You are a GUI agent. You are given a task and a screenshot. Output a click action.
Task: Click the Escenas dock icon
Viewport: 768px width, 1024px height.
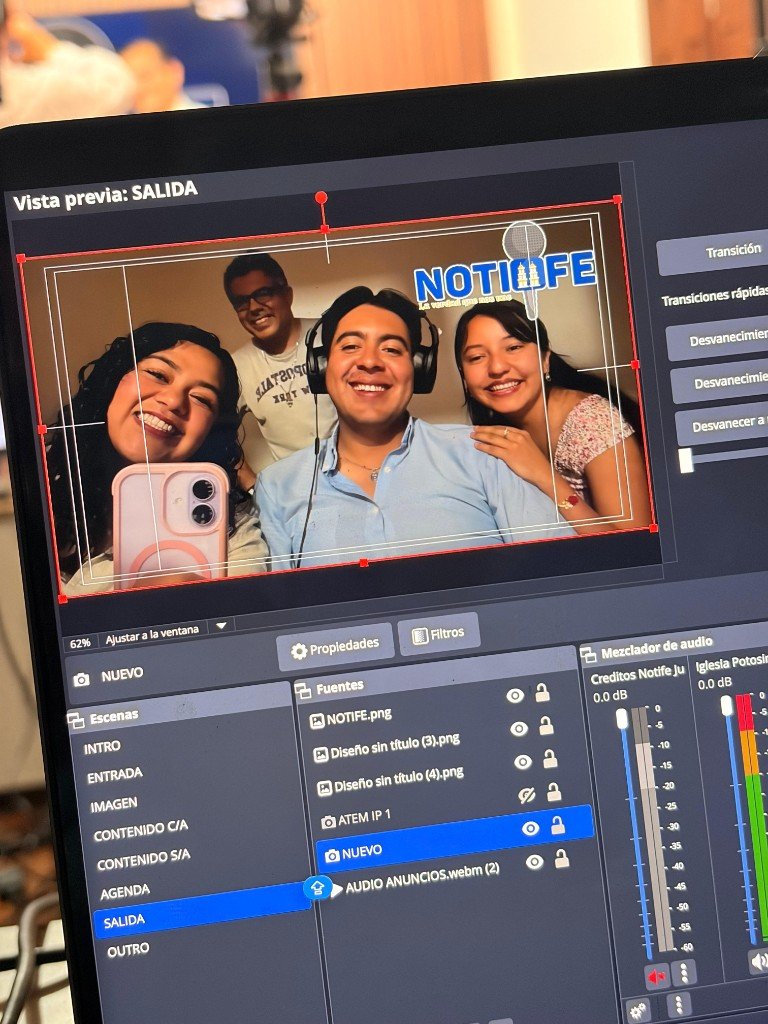[x=76, y=720]
